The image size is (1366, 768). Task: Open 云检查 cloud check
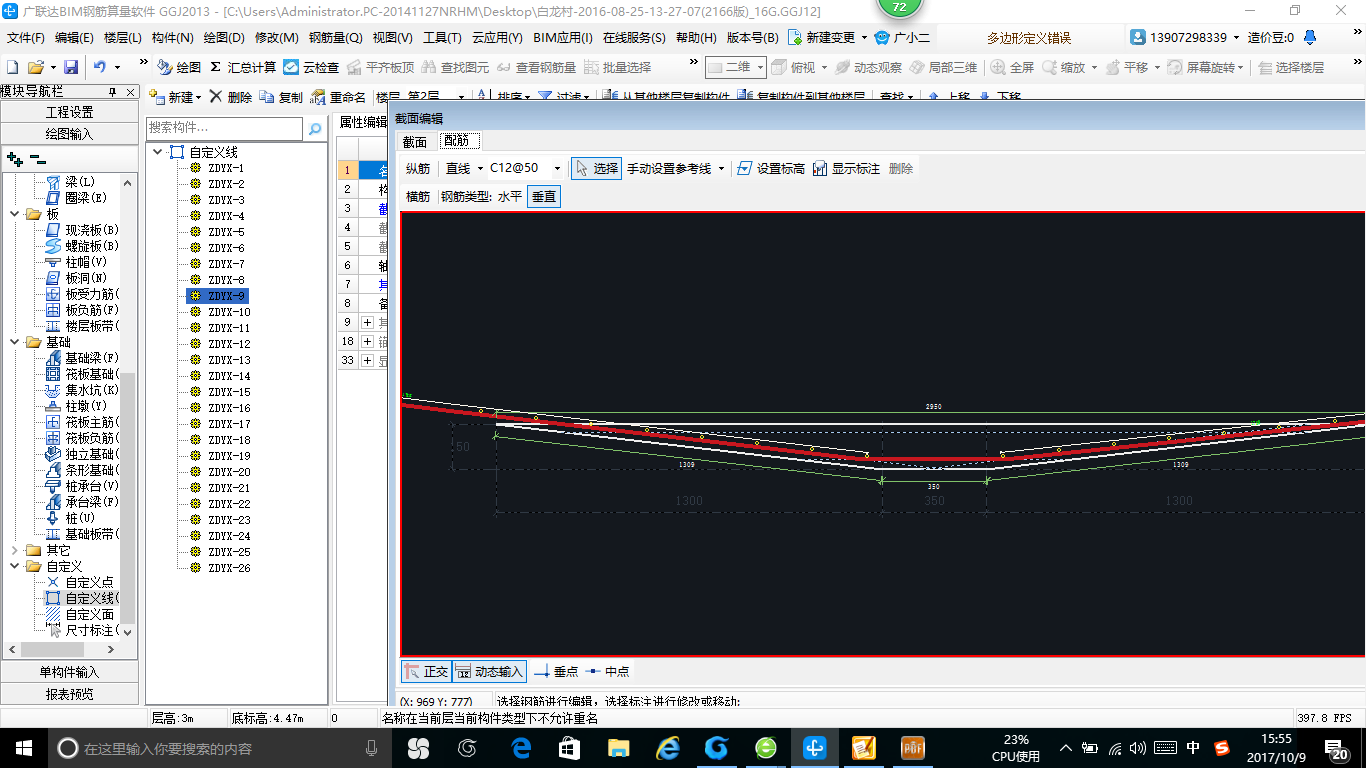point(311,67)
